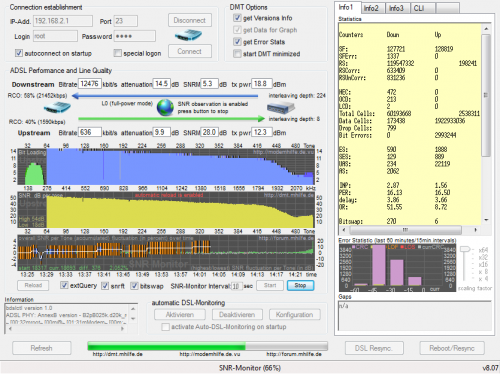Open the http://modemhilfe.de.vu link
Image resolution: width=500 pixels, height=374 pixels.
pyautogui.click(x=210, y=354)
